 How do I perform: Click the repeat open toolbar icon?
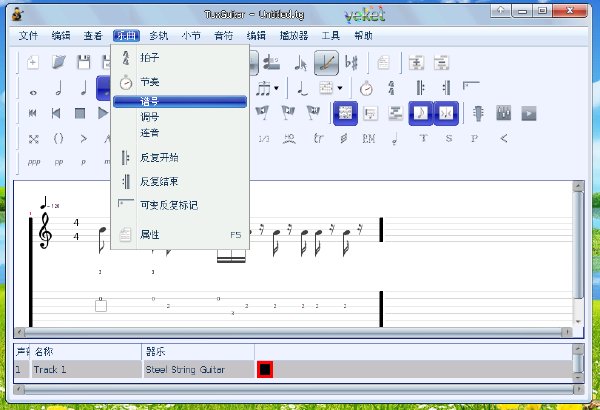(x=421, y=88)
